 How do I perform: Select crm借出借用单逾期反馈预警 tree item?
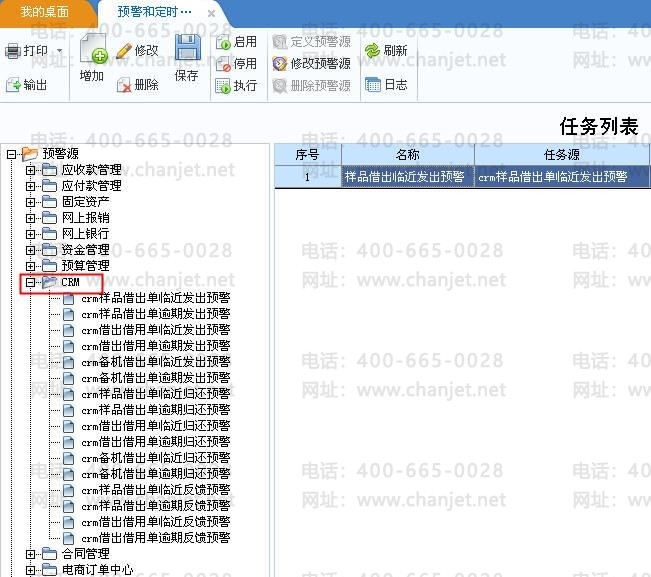pyautogui.click(x=156, y=538)
